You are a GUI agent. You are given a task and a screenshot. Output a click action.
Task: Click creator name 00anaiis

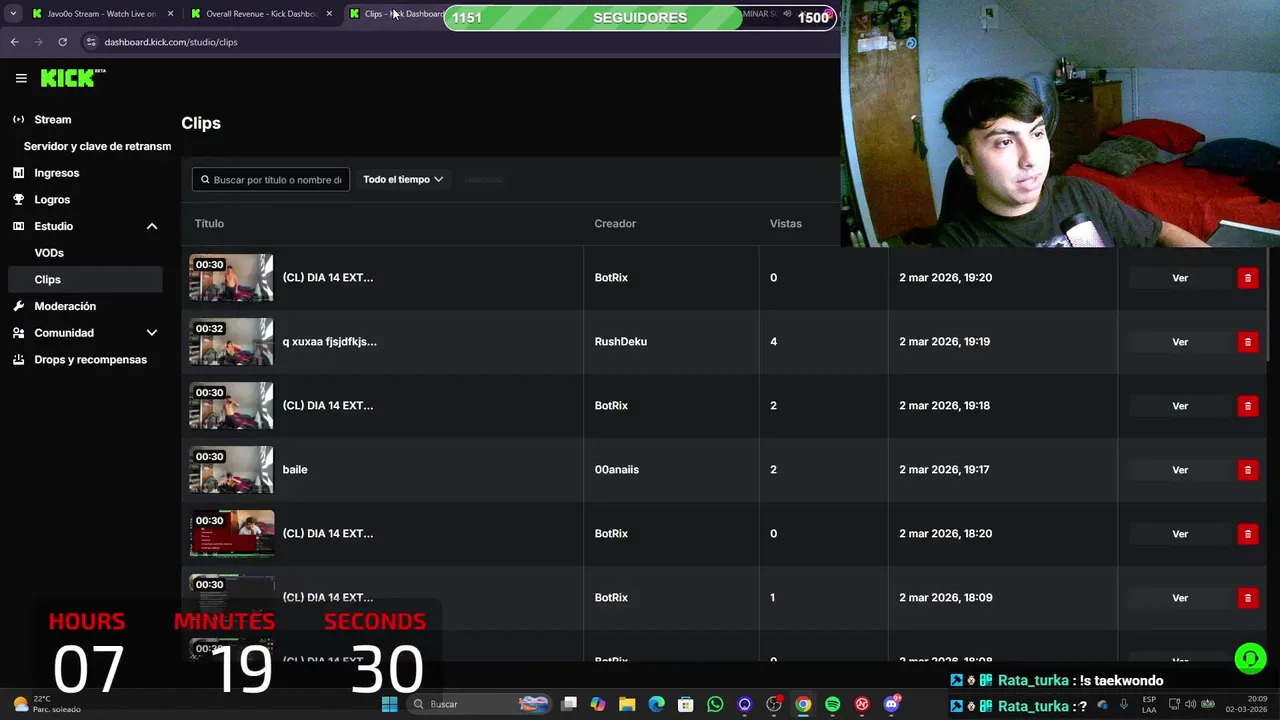[x=617, y=470]
